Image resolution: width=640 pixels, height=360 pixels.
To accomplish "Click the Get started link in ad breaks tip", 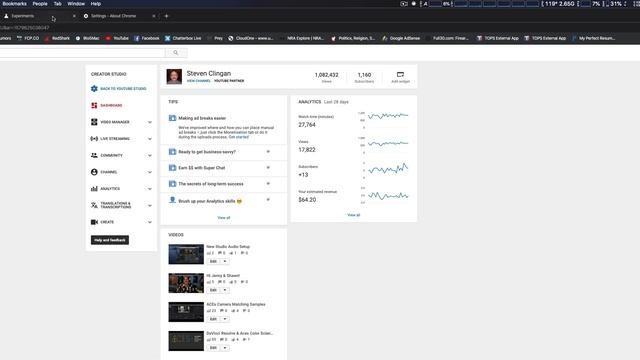I will pos(238,137).
